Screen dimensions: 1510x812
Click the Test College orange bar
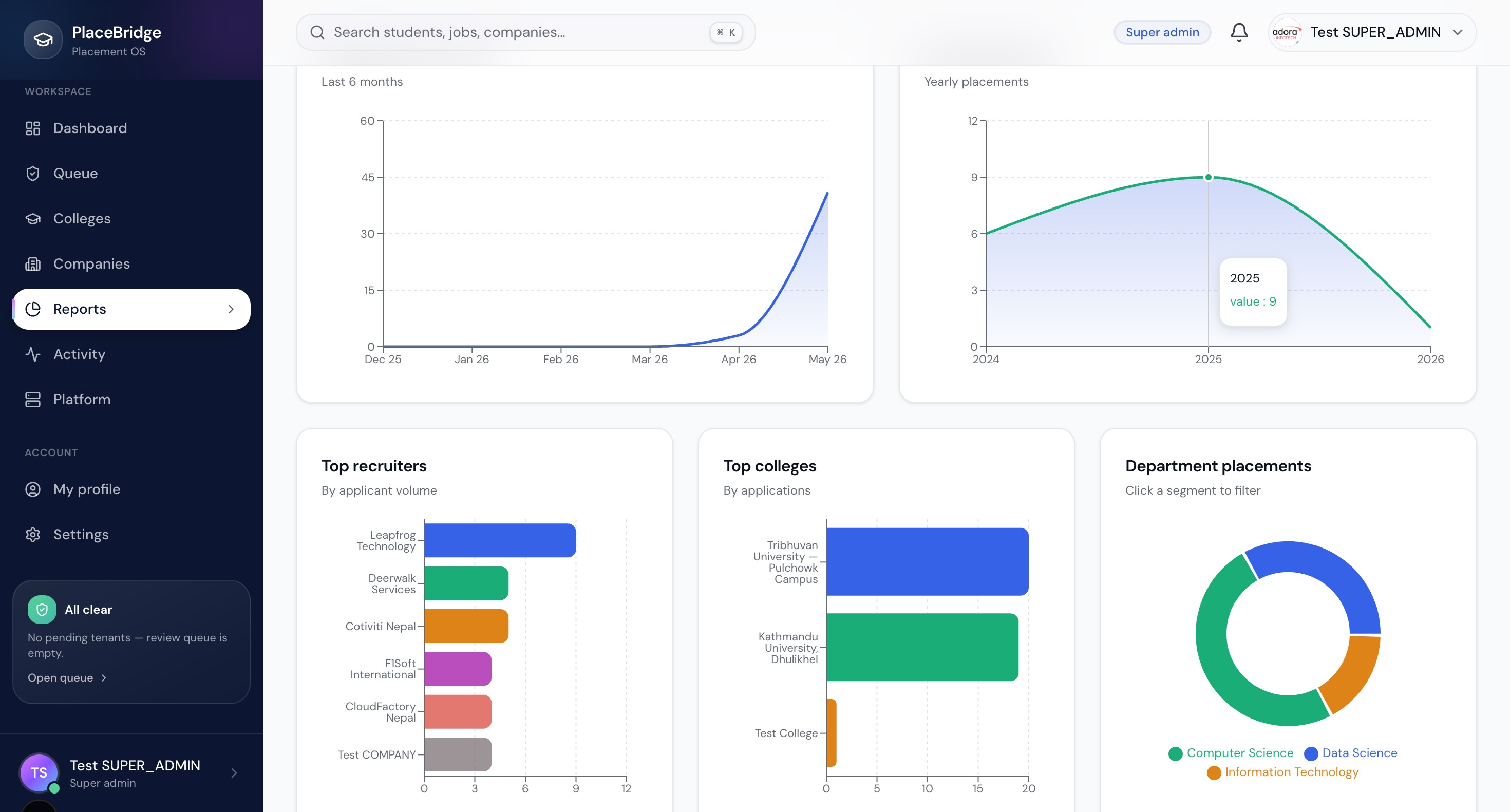831,733
